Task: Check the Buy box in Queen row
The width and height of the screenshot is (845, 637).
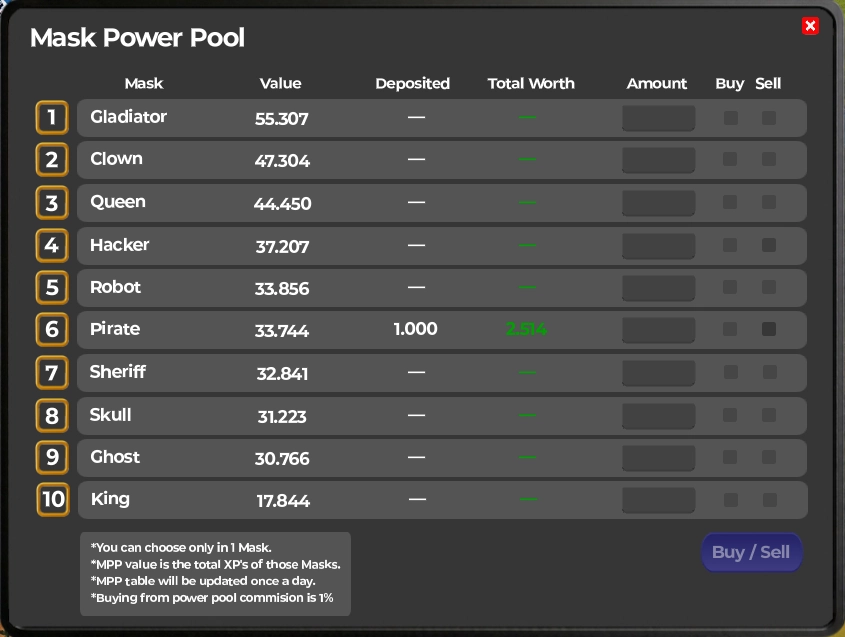Action: pos(730,202)
